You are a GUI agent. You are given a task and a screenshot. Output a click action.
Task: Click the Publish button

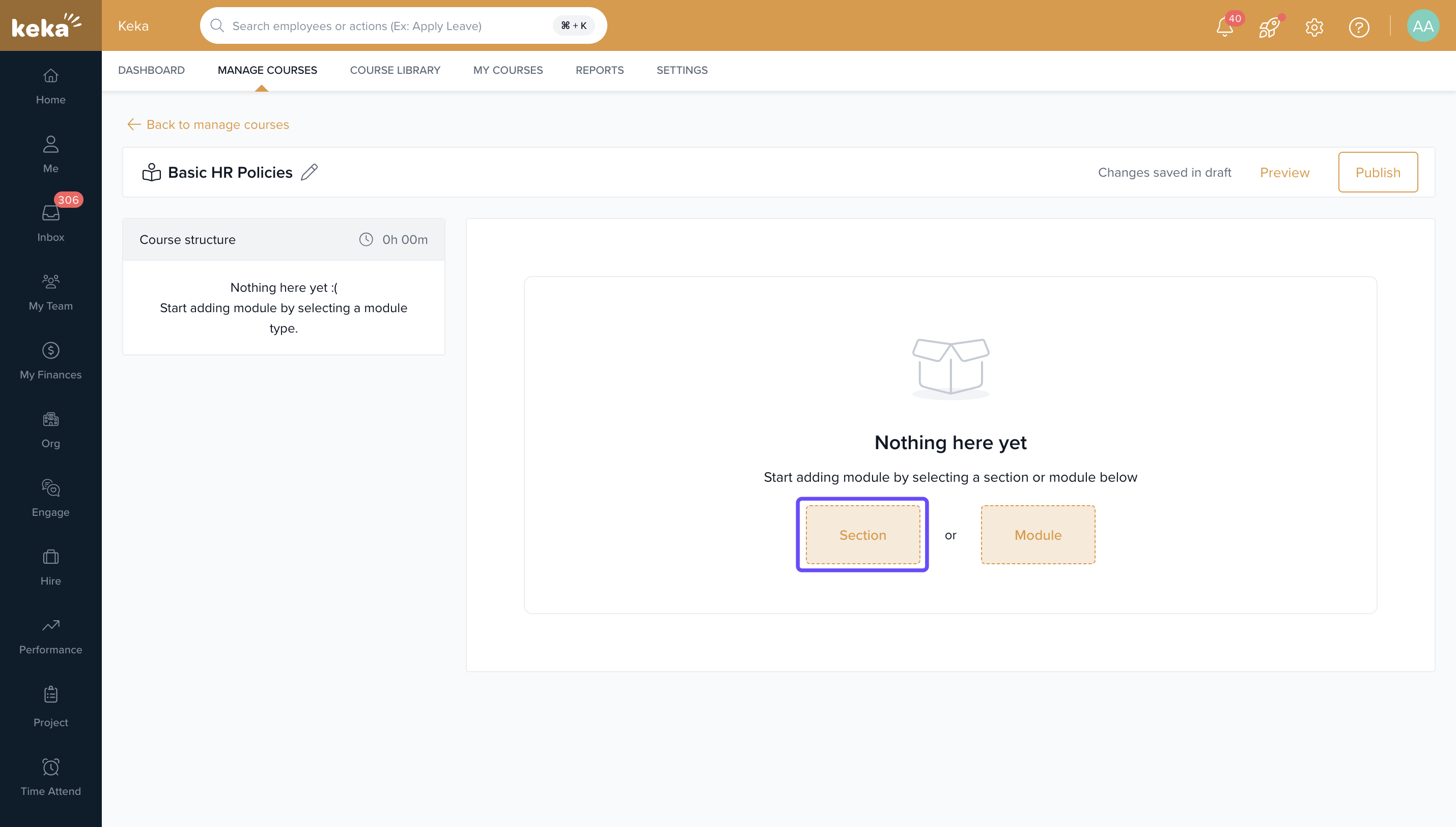tap(1378, 172)
